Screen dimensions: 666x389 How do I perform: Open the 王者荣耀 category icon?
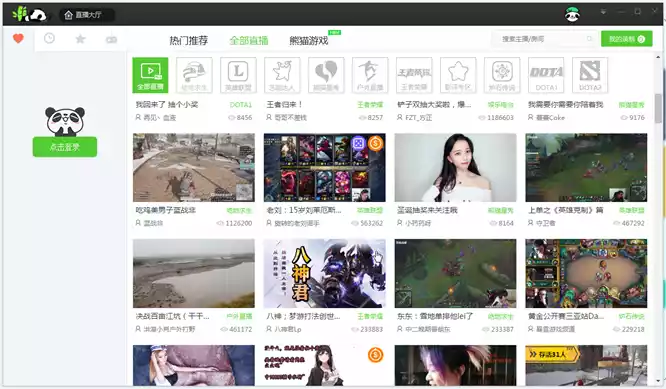coord(414,75)
